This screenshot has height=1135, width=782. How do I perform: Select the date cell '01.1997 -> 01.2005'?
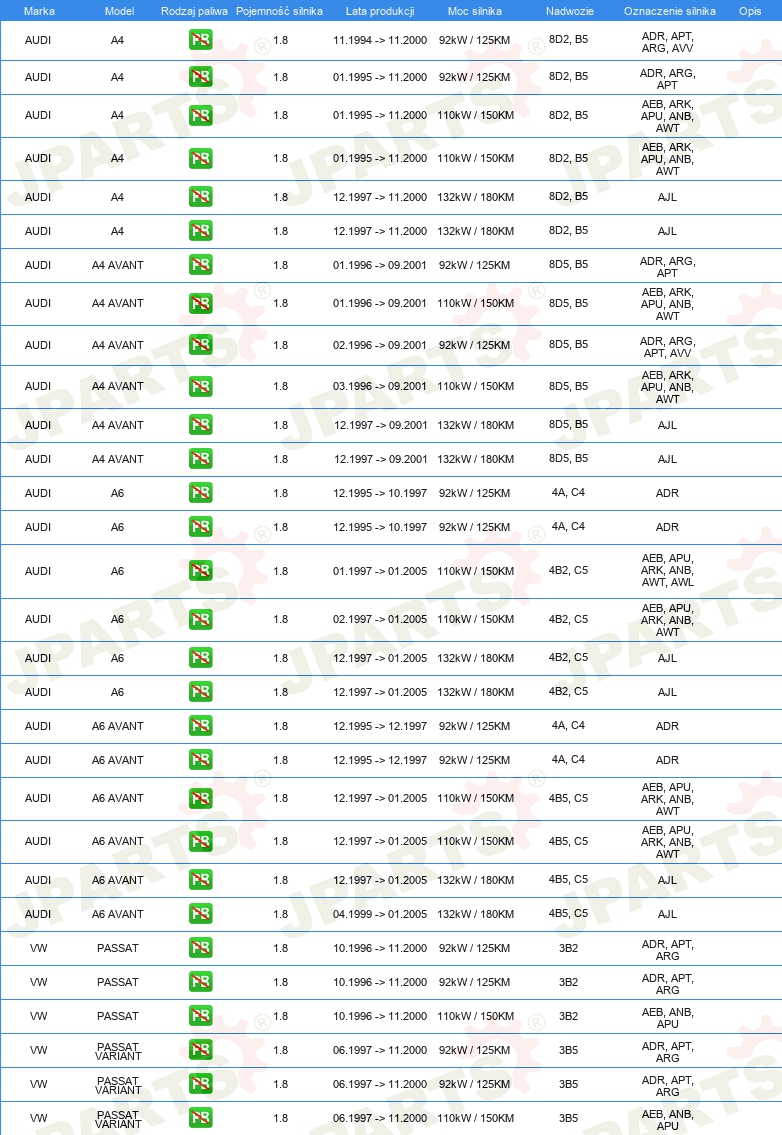380,571
